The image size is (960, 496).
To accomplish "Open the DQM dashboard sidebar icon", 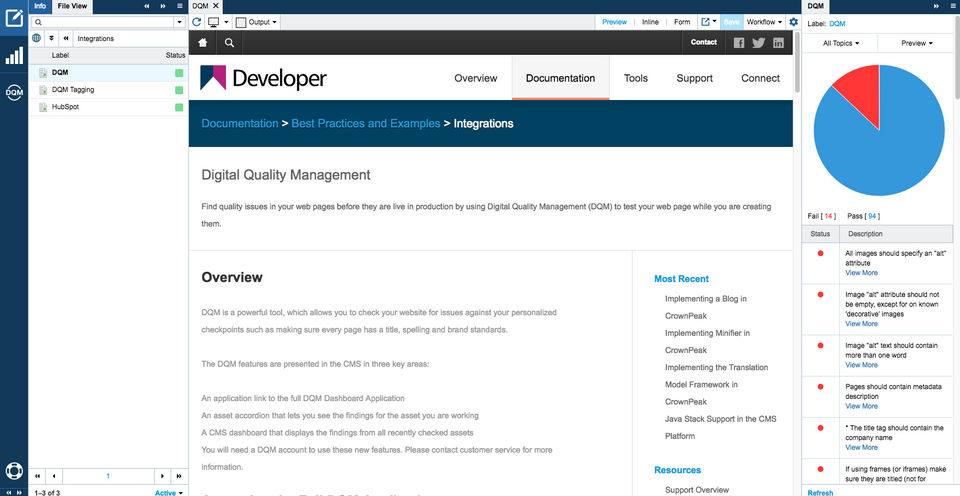I will pos(13,92).
